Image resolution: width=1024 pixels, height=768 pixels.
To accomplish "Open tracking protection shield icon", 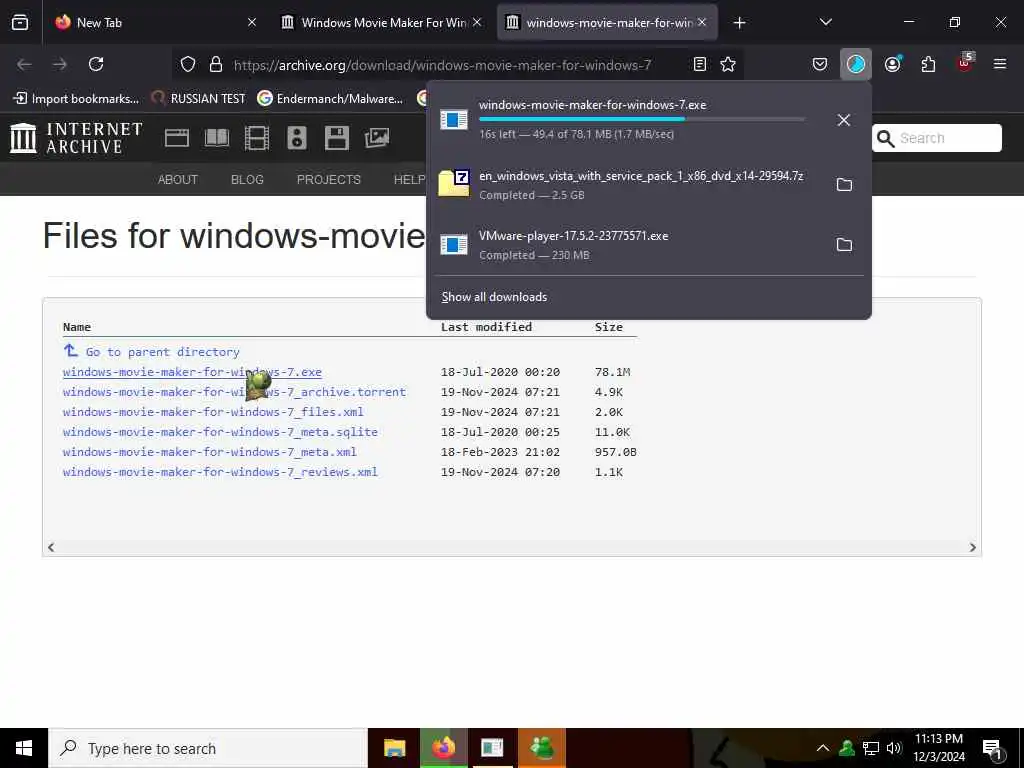I will click(188, 64).
